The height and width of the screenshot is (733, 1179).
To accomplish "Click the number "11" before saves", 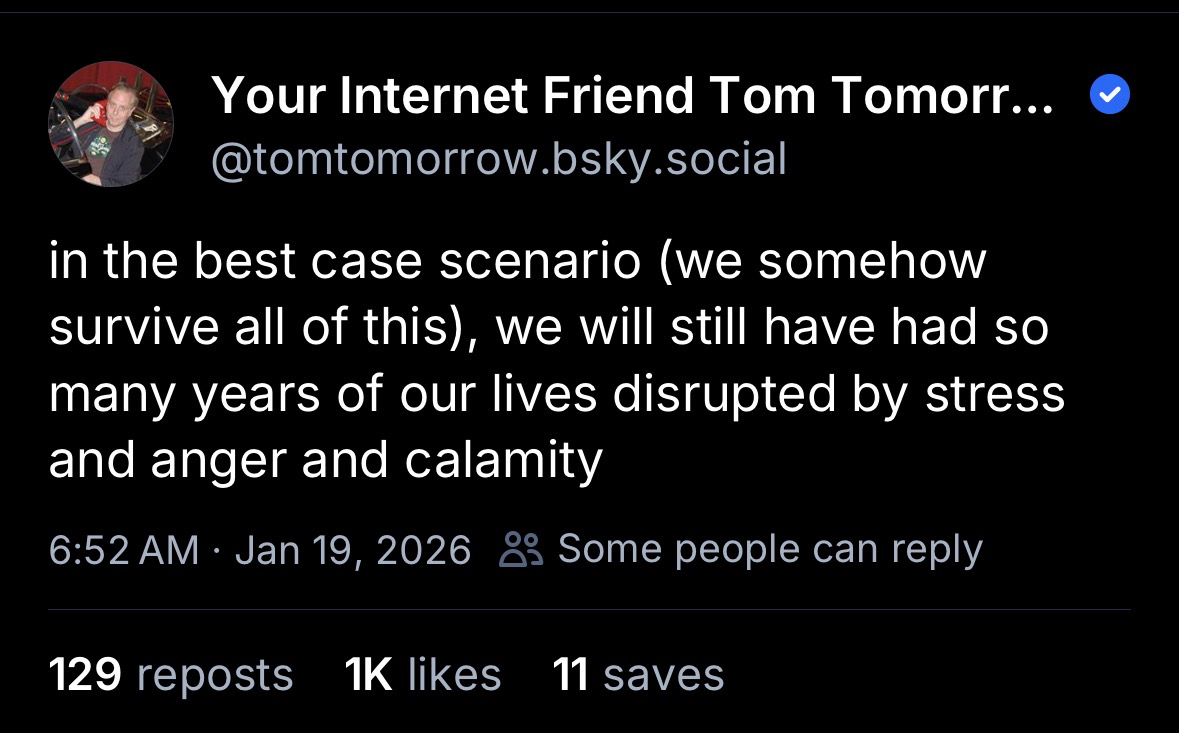I will (x=570, y=675).
